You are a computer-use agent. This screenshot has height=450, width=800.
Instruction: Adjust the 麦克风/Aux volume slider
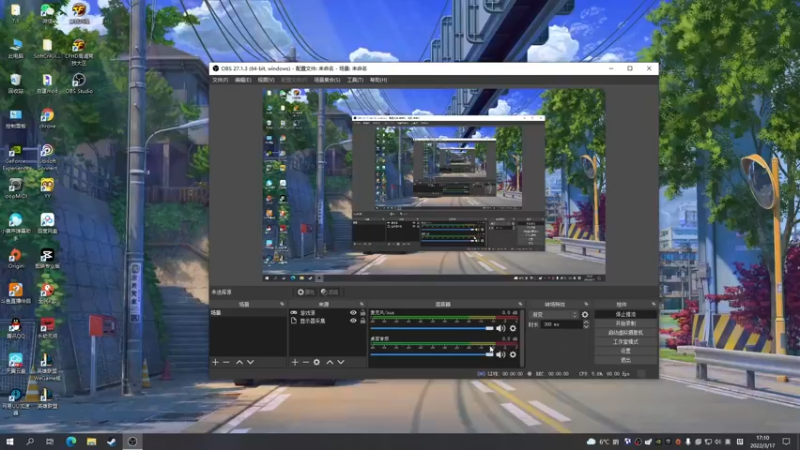[x=432, y=329]
